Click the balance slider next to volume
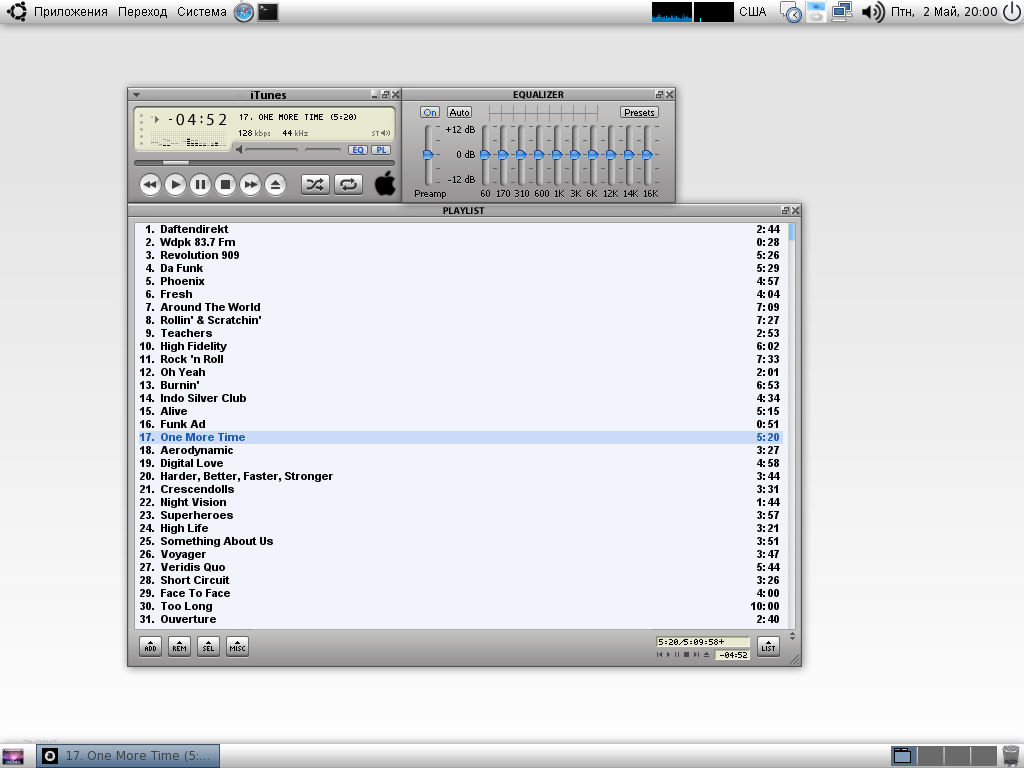 (323, 150)
